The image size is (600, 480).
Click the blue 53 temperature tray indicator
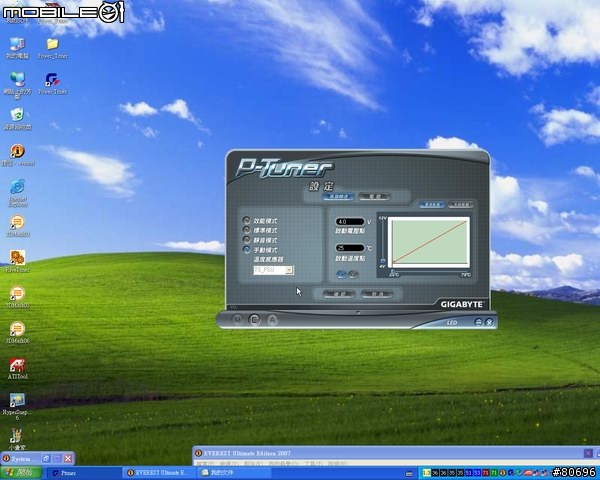point(477,473)
